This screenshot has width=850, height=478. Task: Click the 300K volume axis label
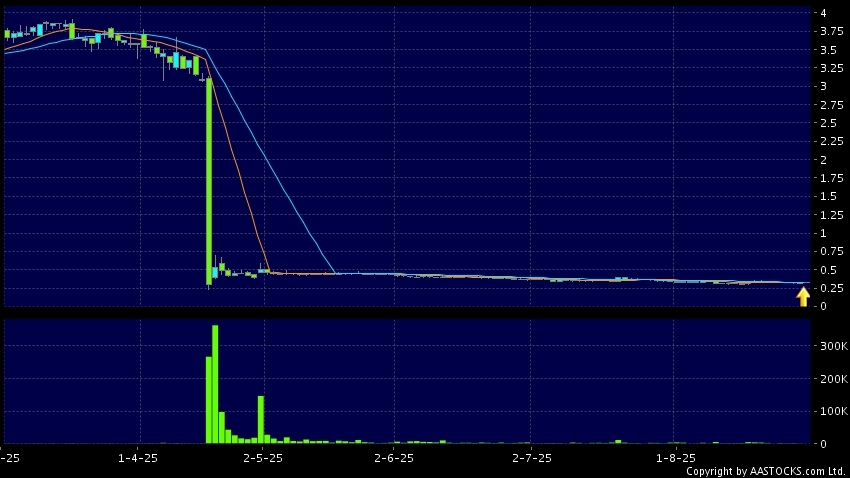(834, 346)
